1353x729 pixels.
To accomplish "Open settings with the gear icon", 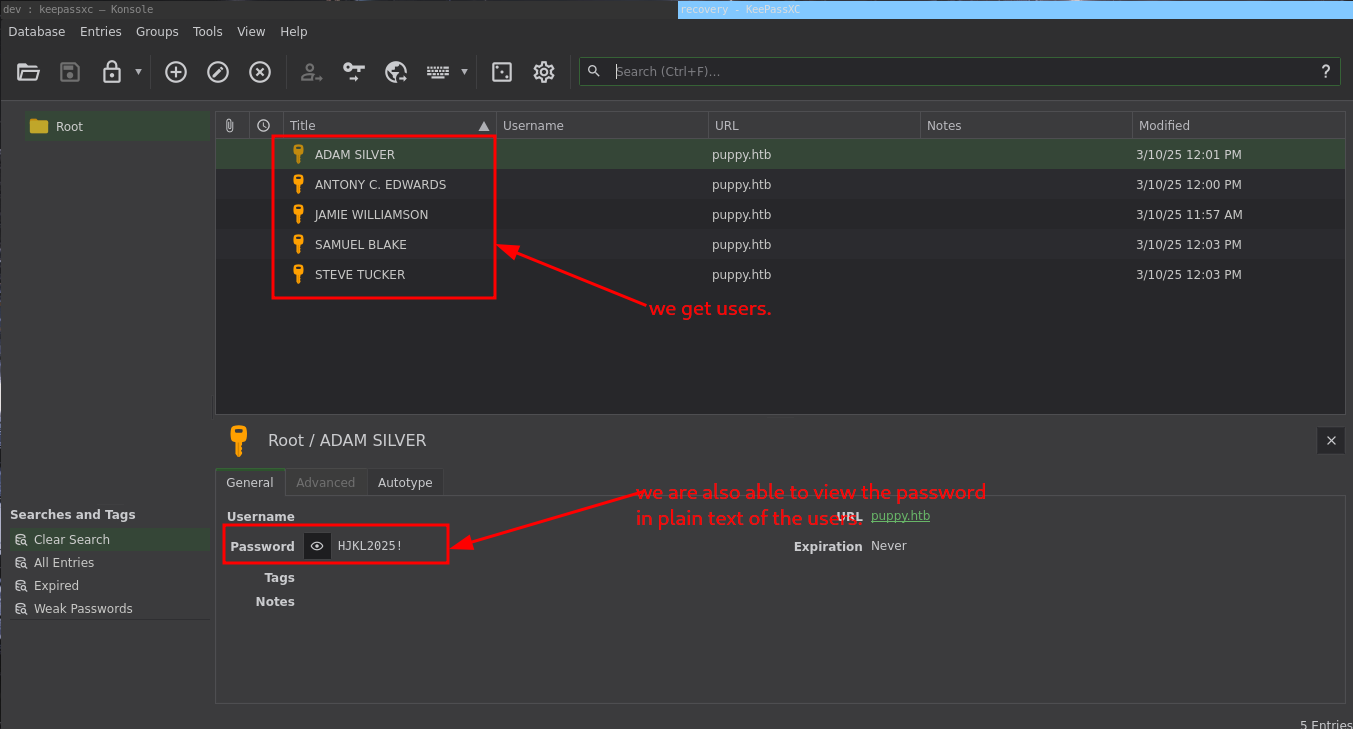I will tap(544, 72).
